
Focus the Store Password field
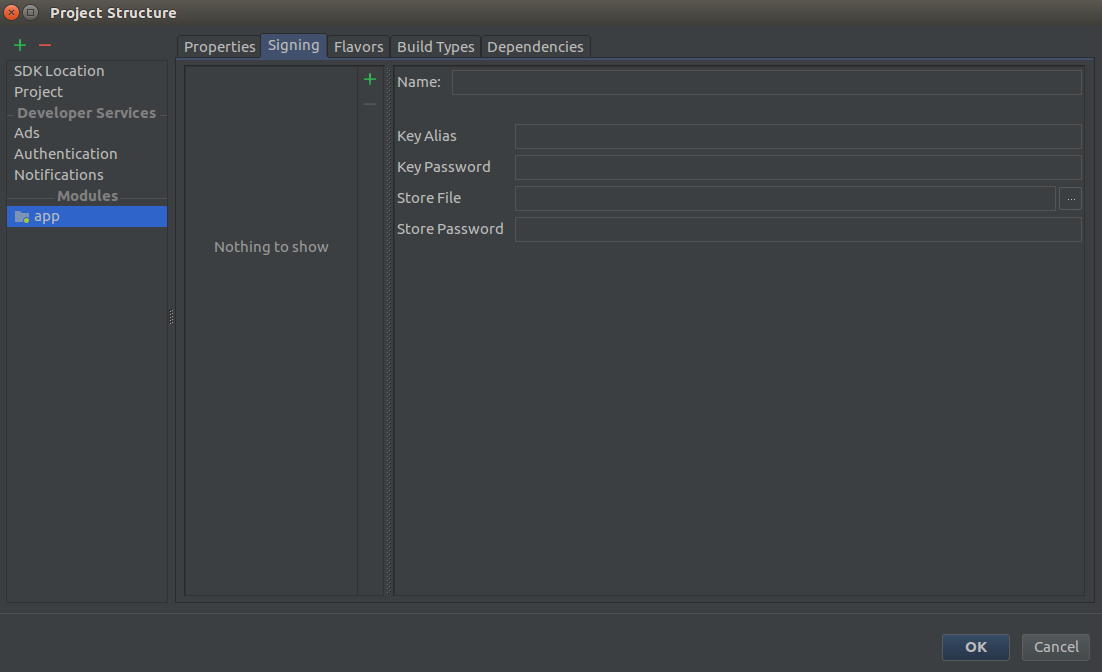[798, 229]
